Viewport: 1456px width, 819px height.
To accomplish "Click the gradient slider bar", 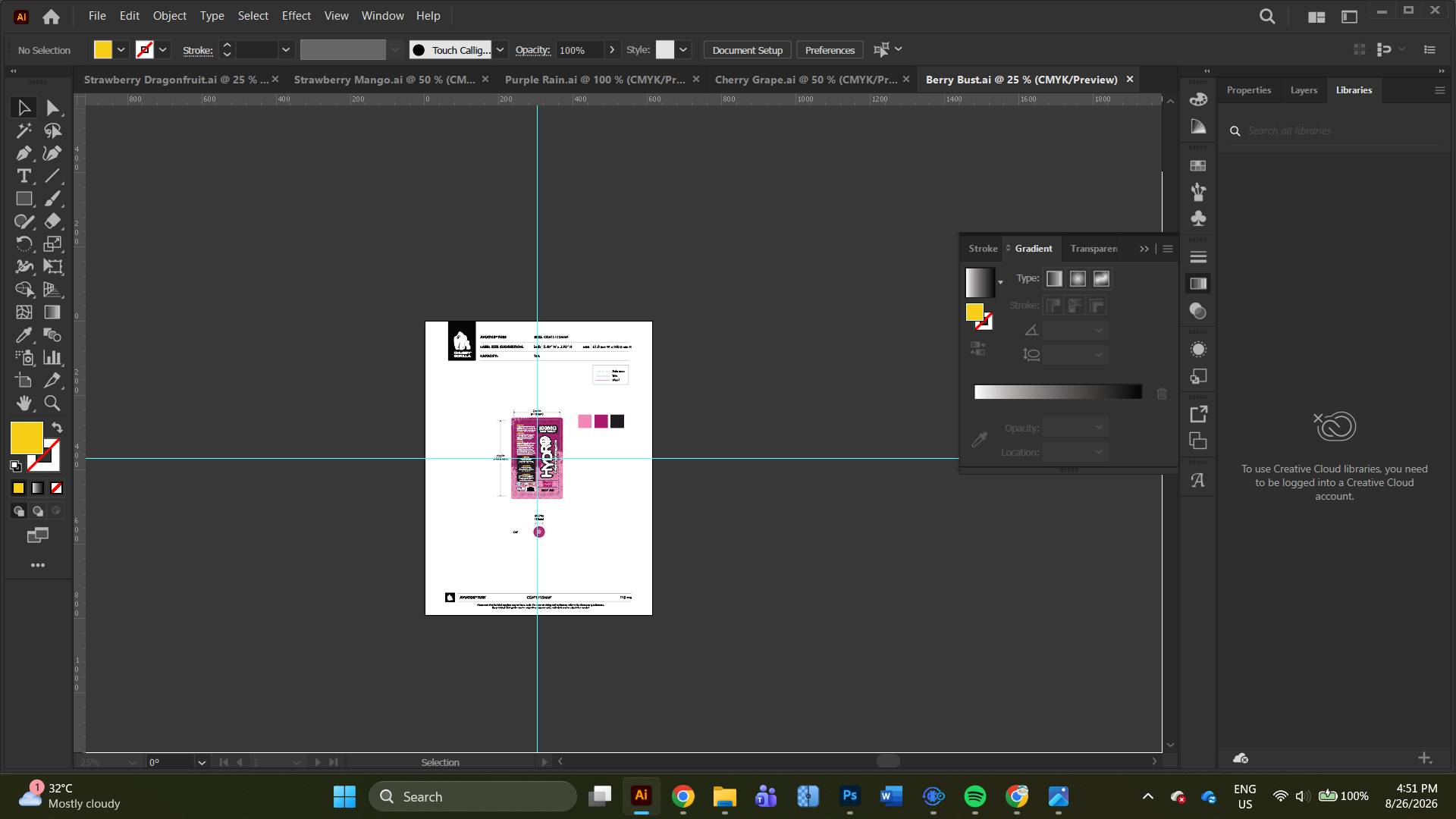I will [1058, 392].
